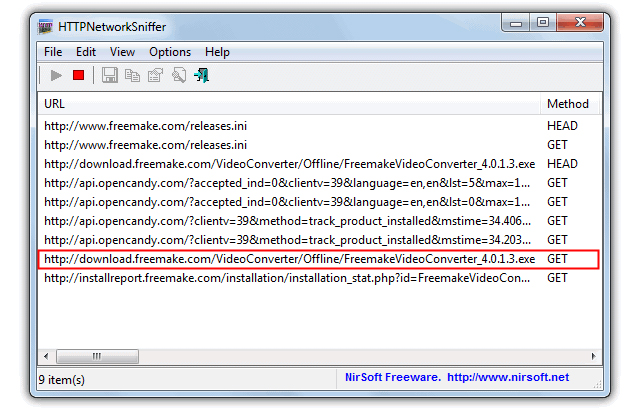This screenshot has width=640, height=409.
Task: Select FreemakeVideoConverter_4.0.1.3.exe GET row
Action: (x=320, y=259)
